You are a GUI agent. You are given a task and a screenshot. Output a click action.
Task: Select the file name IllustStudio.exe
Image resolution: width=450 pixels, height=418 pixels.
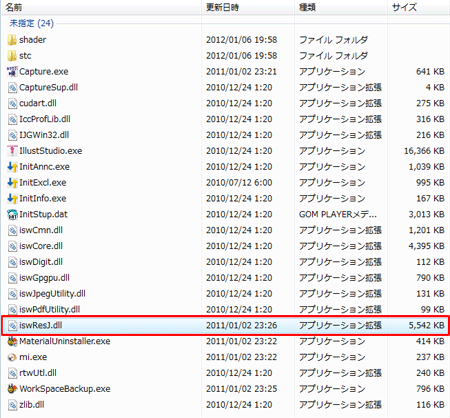pos(51,151)
